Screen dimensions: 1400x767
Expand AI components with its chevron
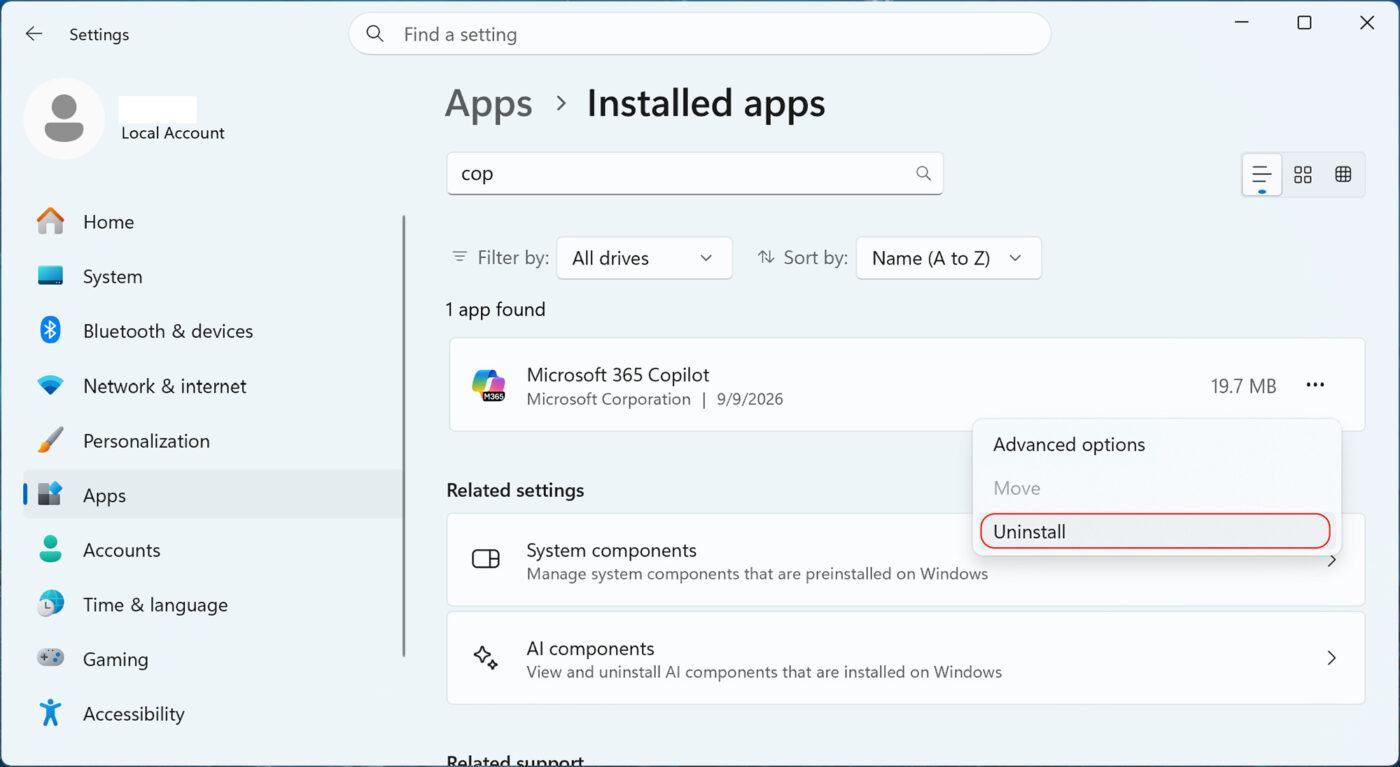tap(1331, 657)
